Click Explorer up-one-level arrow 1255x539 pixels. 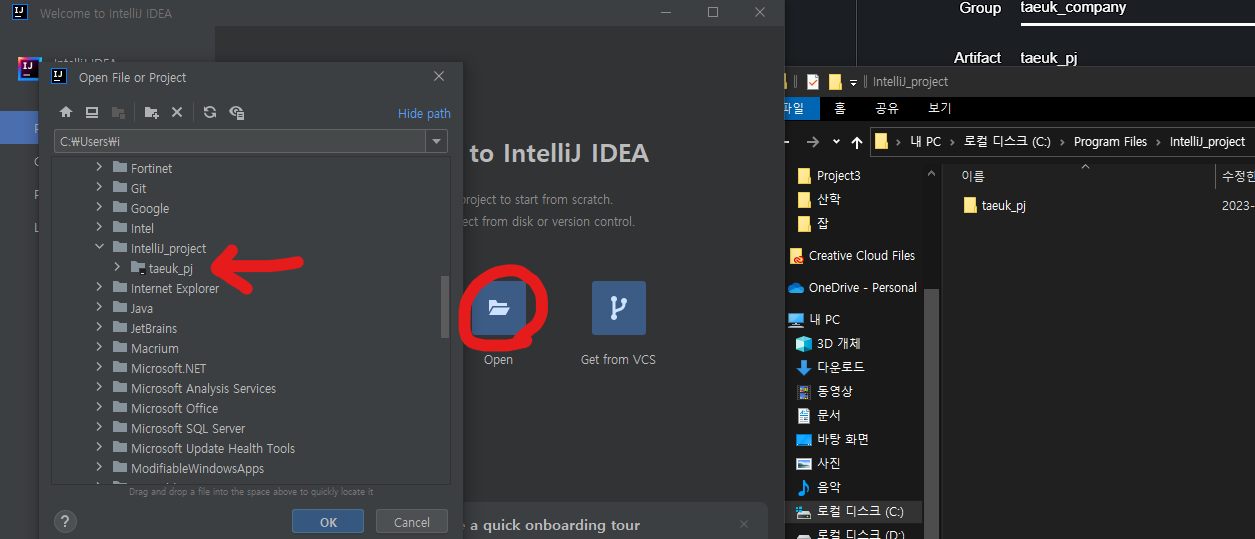coord(857,142)
